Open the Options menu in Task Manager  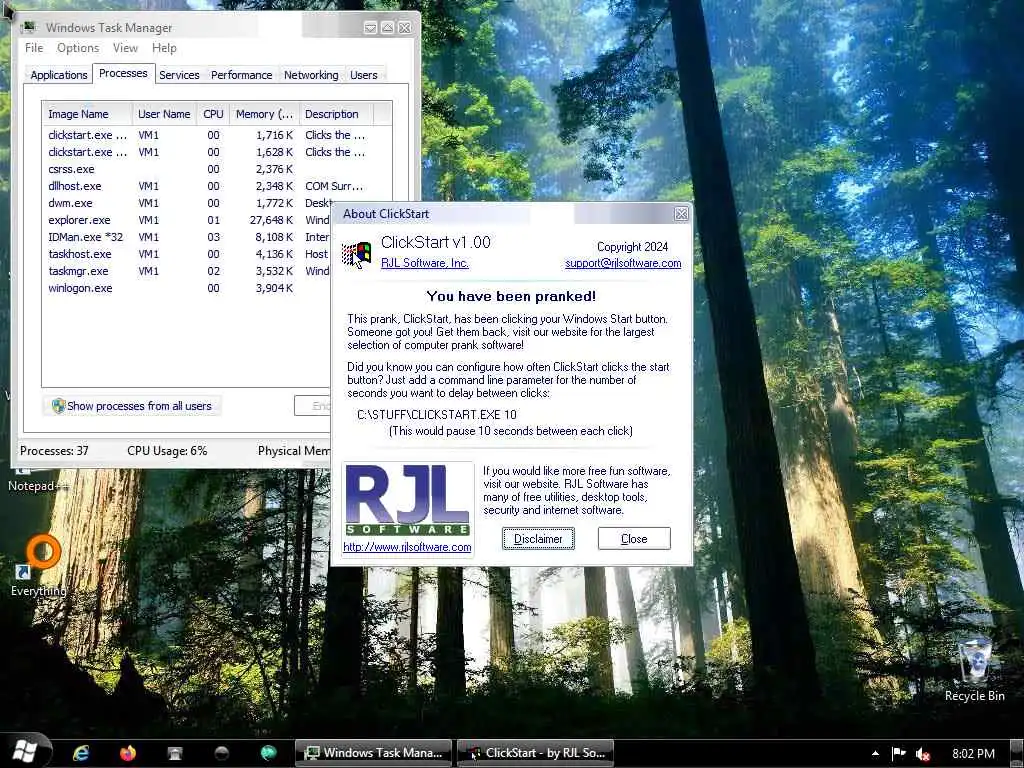point(78,48)
